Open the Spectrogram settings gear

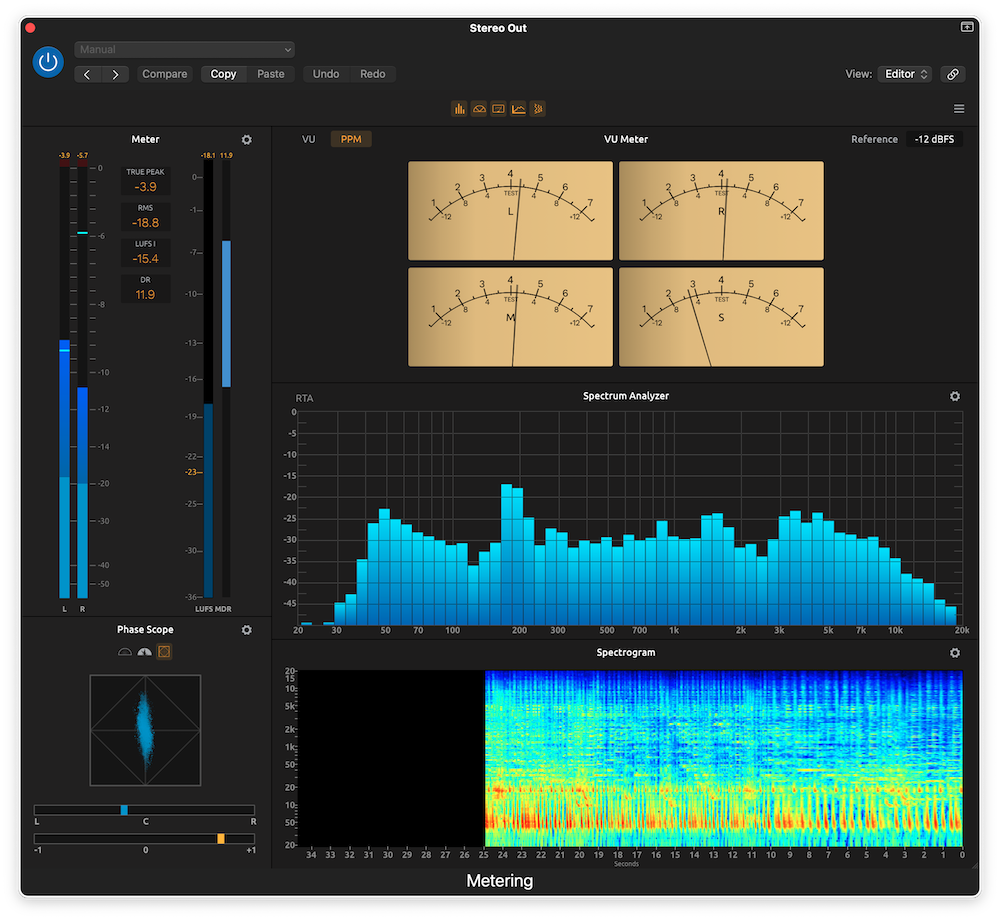(955, 652)
